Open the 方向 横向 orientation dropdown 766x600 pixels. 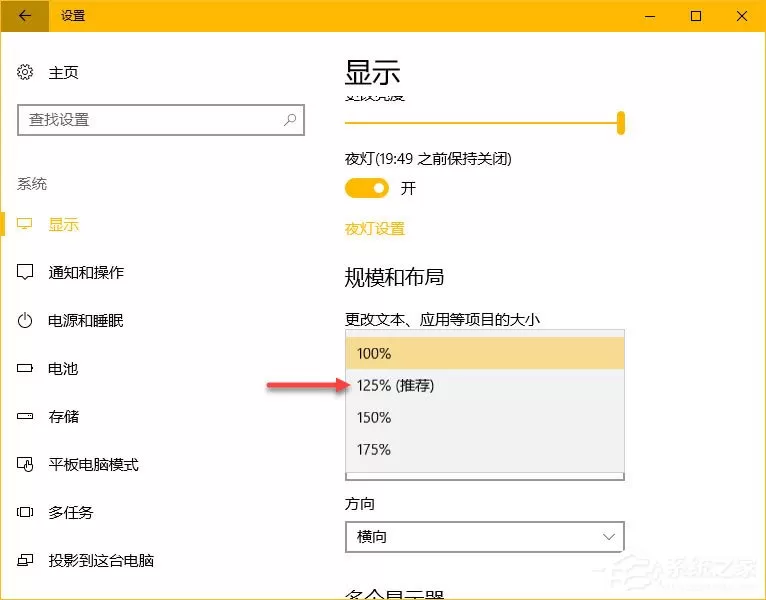485,537
